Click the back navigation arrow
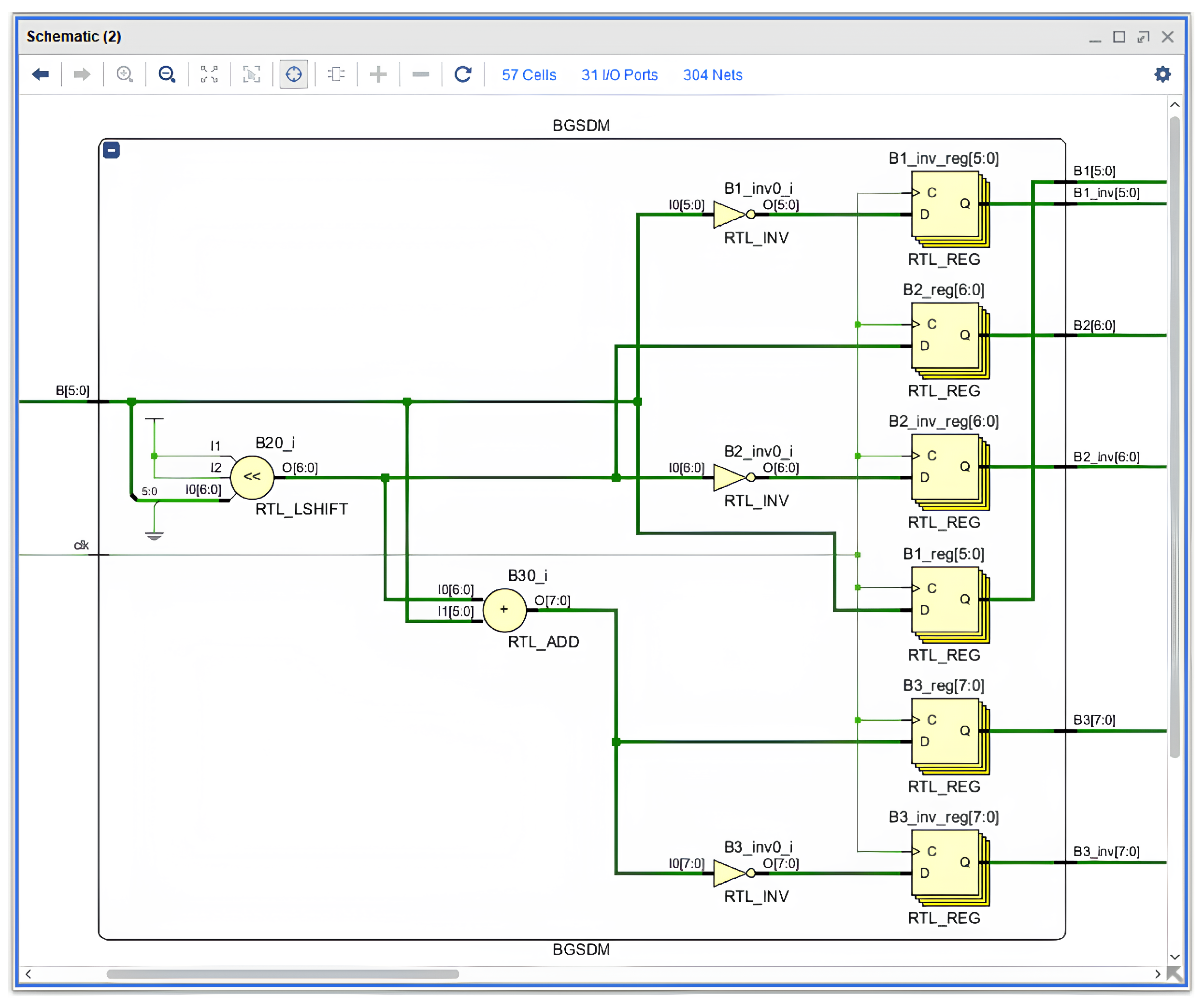The height and width of the screenshot is (1002, 1204). 41,74
